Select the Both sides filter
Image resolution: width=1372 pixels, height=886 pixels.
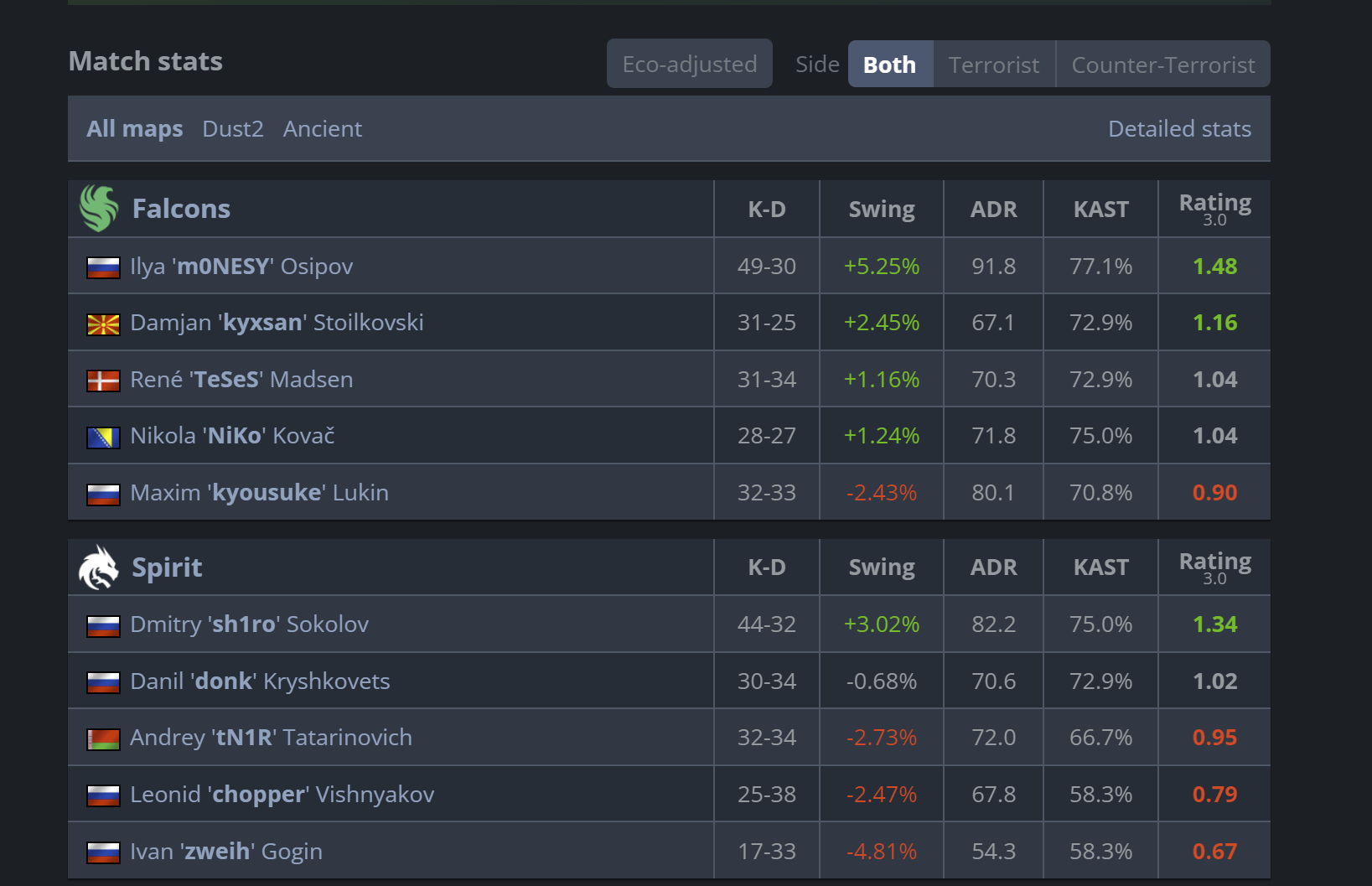click(x=889, y=65)
